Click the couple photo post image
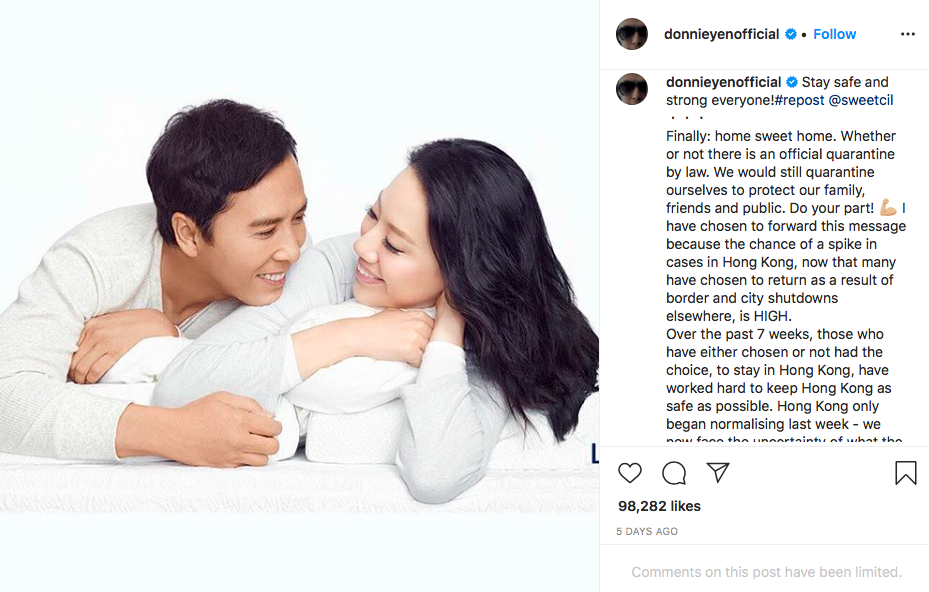Screen dimensions: 929x592 [x=299, y=296]
